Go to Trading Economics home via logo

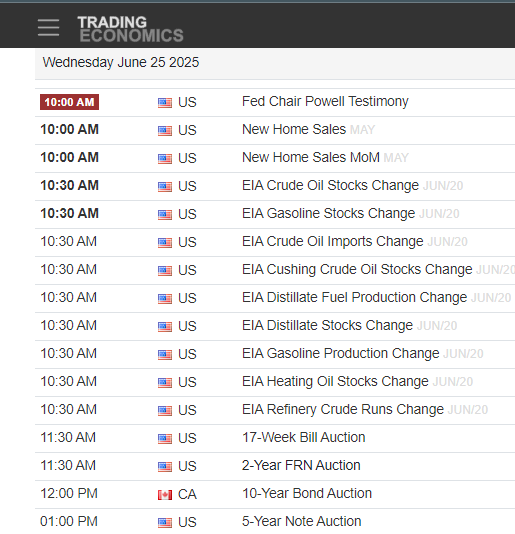click(x=130, y=29)
